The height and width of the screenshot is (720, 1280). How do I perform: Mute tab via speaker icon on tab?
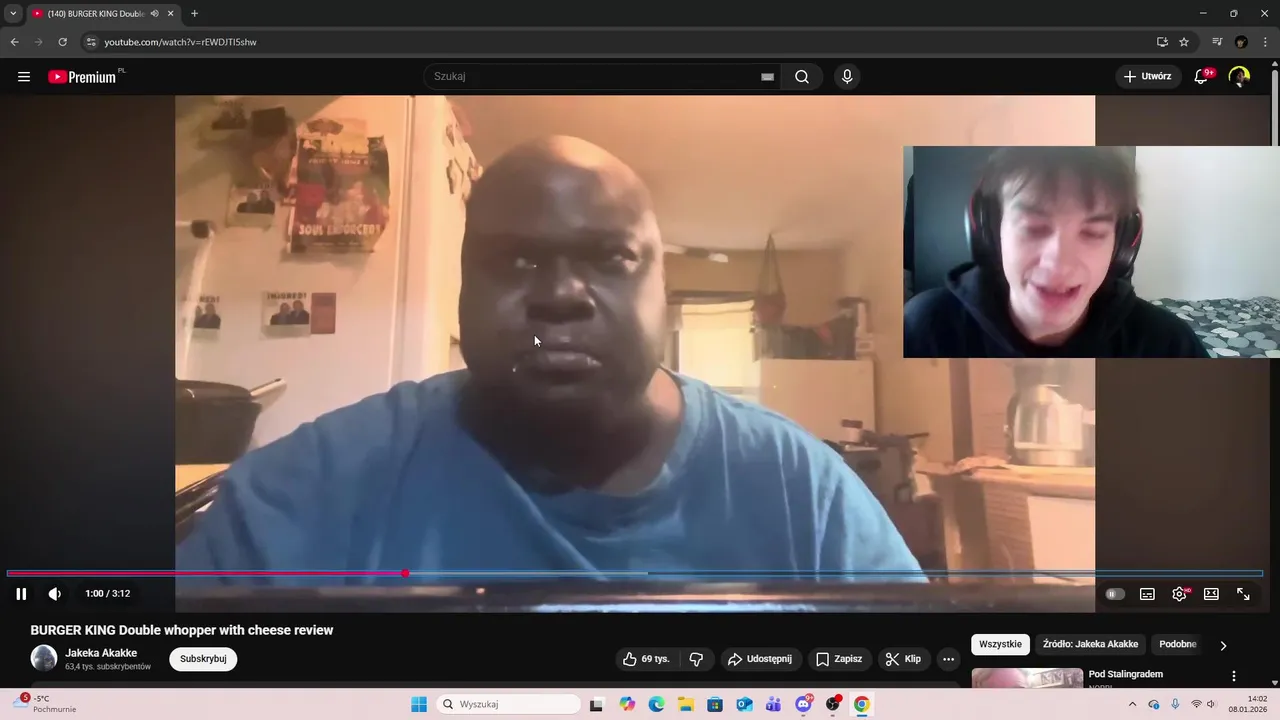click(x=154, y=13)
